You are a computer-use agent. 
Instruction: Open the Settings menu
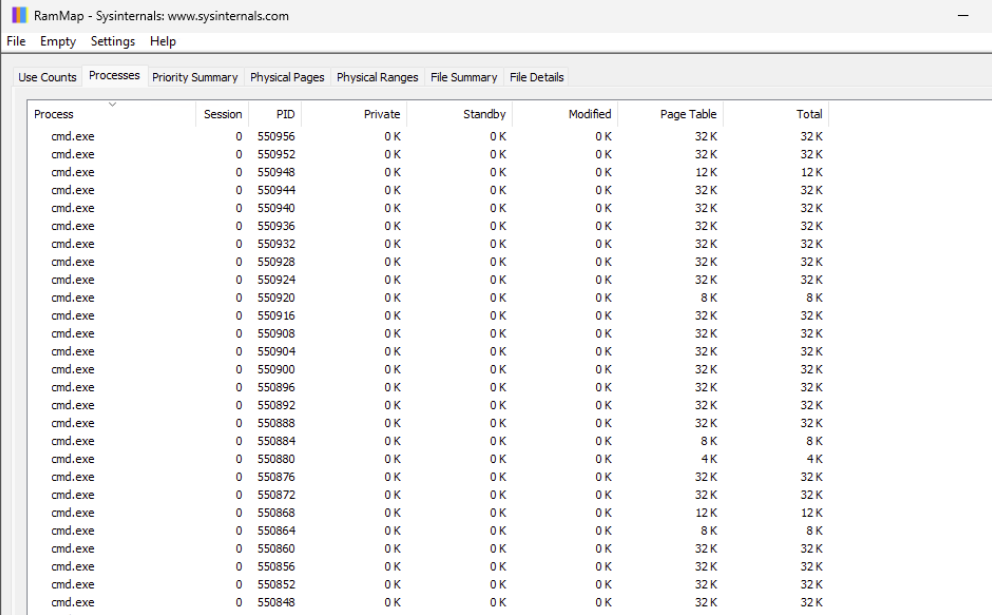click(113, 41)
